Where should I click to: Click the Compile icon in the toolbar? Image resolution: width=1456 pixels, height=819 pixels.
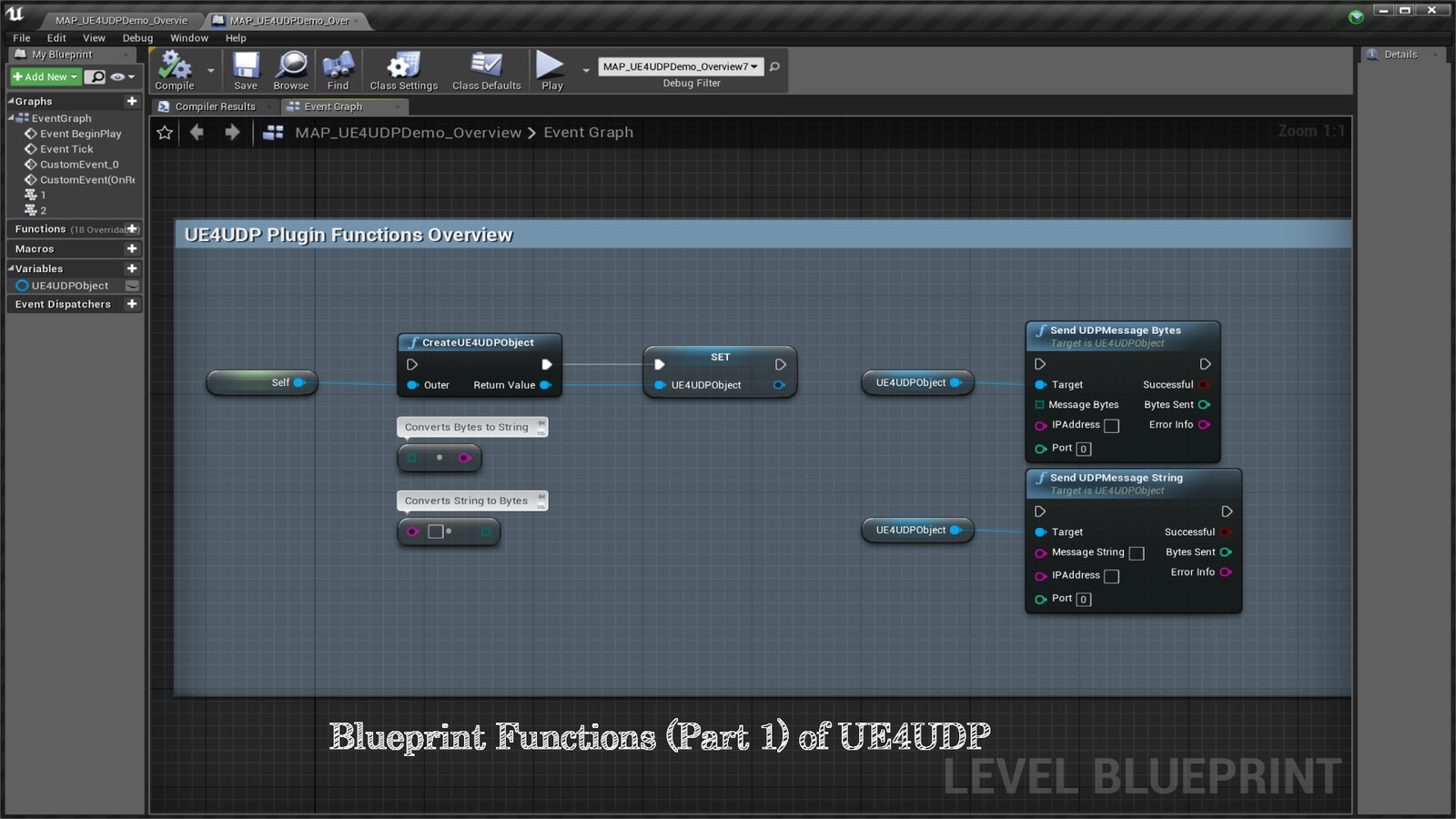[174, 66]
